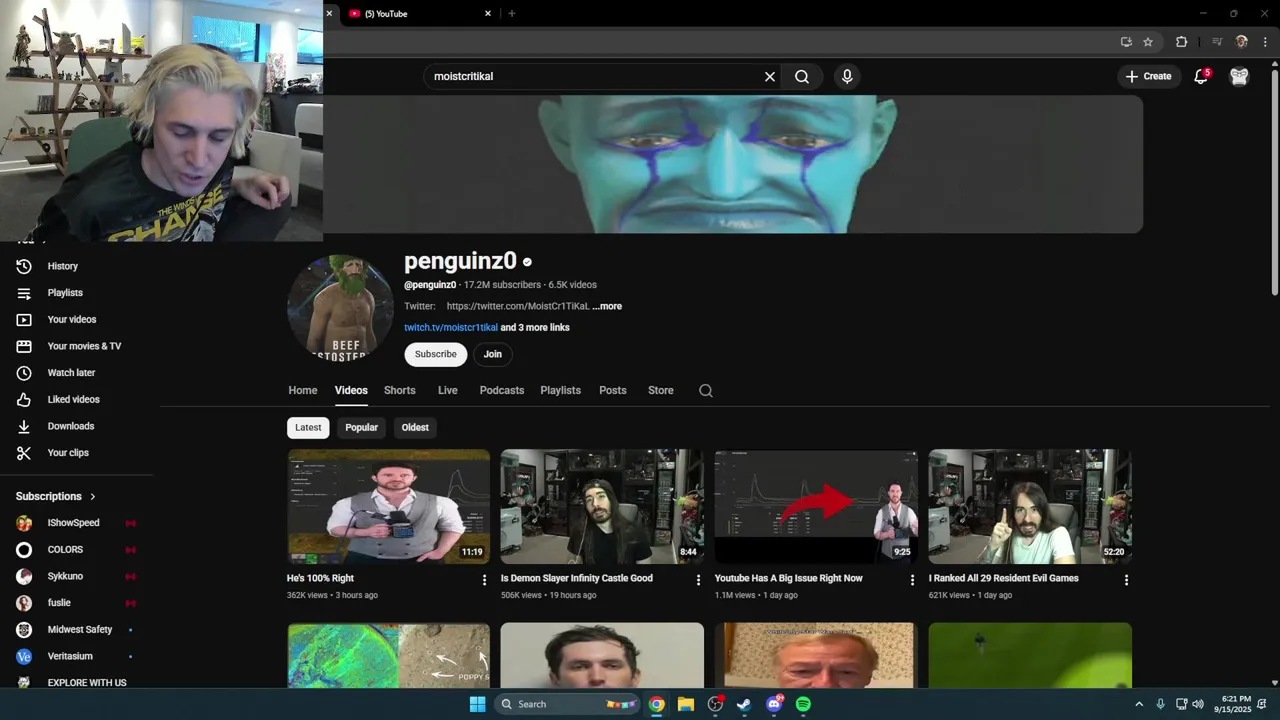1280x720 pixels.
Task: Click the Create button
Action: tap(1148, 76)
